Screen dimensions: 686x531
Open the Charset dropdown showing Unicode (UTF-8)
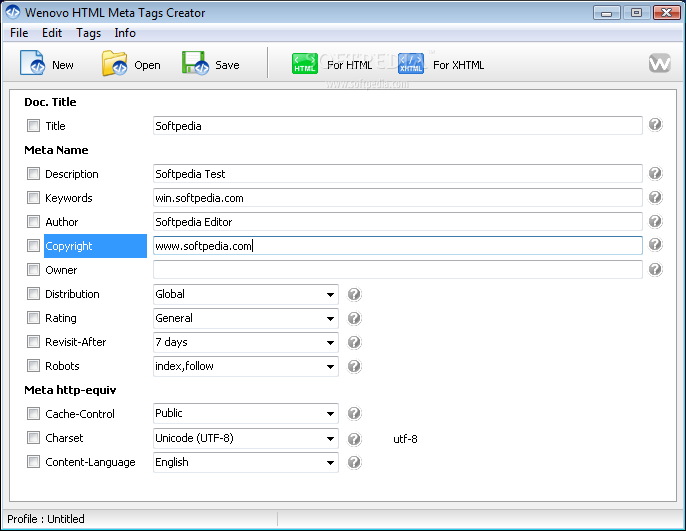[x=245, y=438]
